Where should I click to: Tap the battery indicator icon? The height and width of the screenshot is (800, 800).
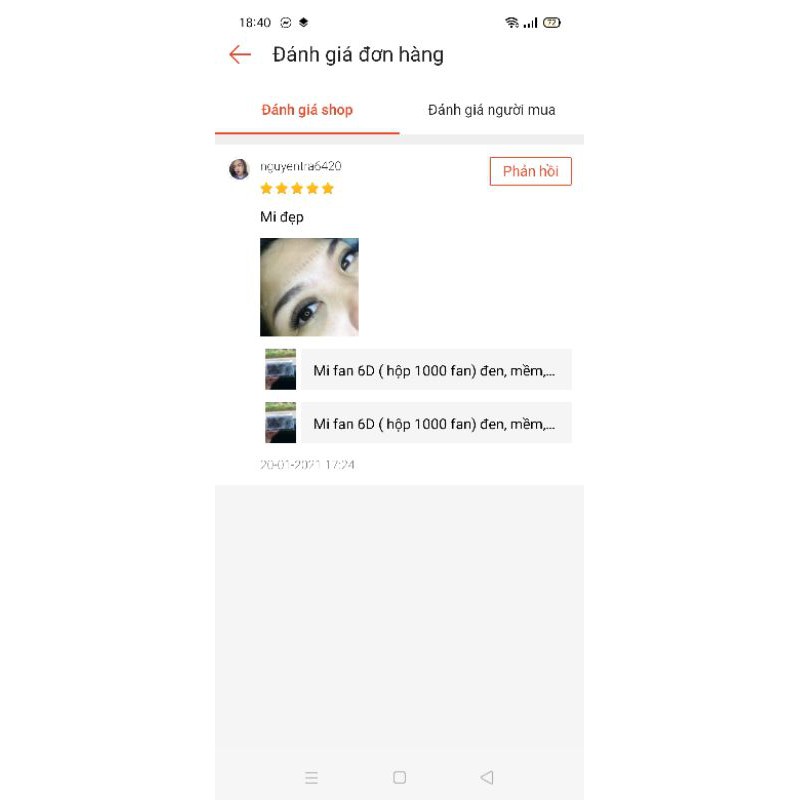tap(552, 22)
